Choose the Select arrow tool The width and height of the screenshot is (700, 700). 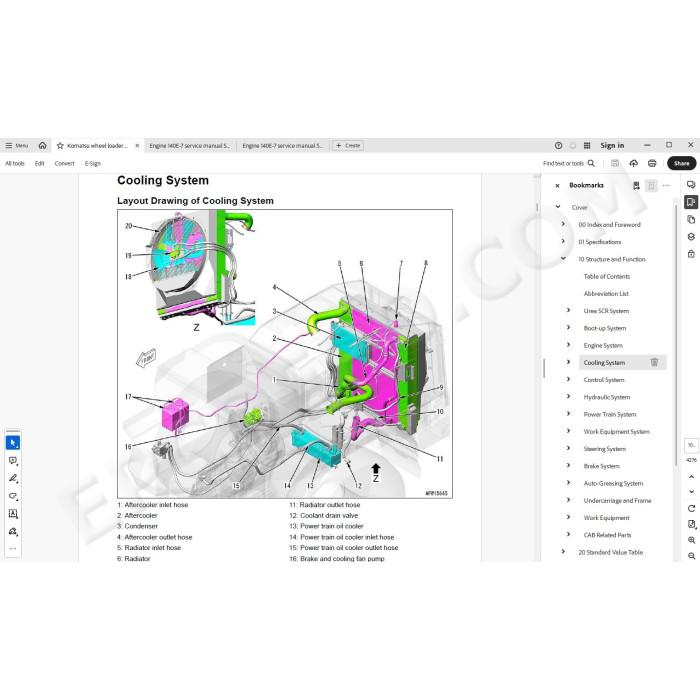click(13, 443)
